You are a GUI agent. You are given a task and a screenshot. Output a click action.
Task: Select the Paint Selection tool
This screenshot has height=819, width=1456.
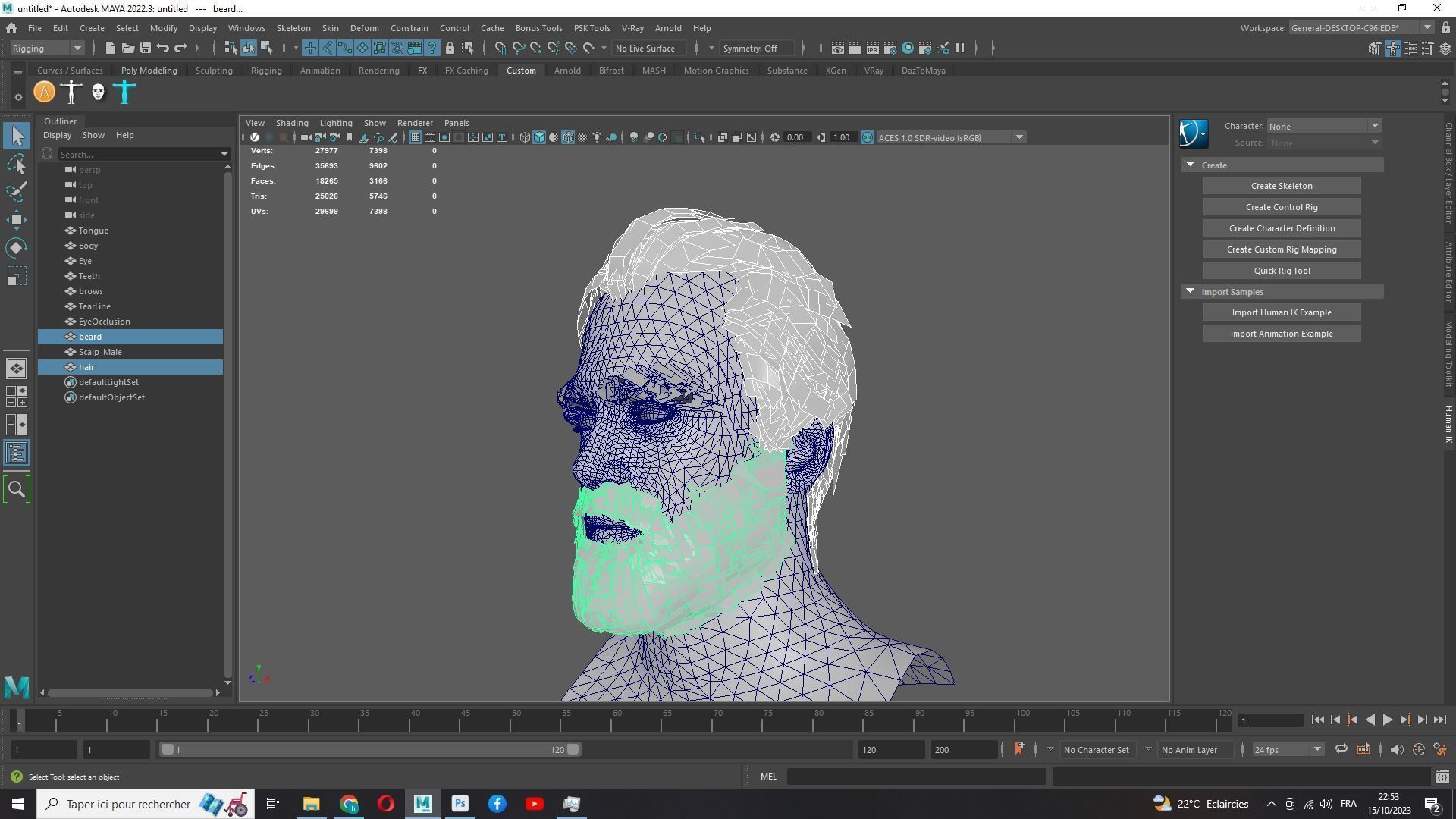(17, 192)
